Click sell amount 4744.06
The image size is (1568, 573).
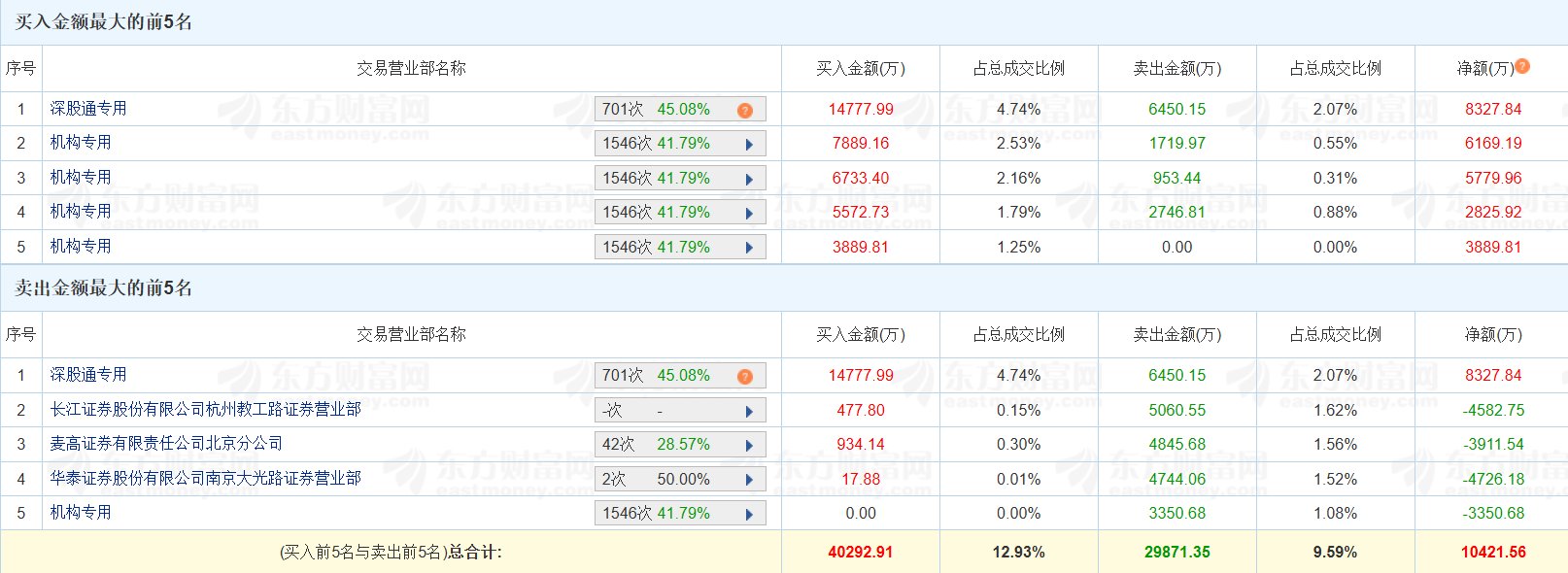pyautogui.click(x=1177, y=479)
